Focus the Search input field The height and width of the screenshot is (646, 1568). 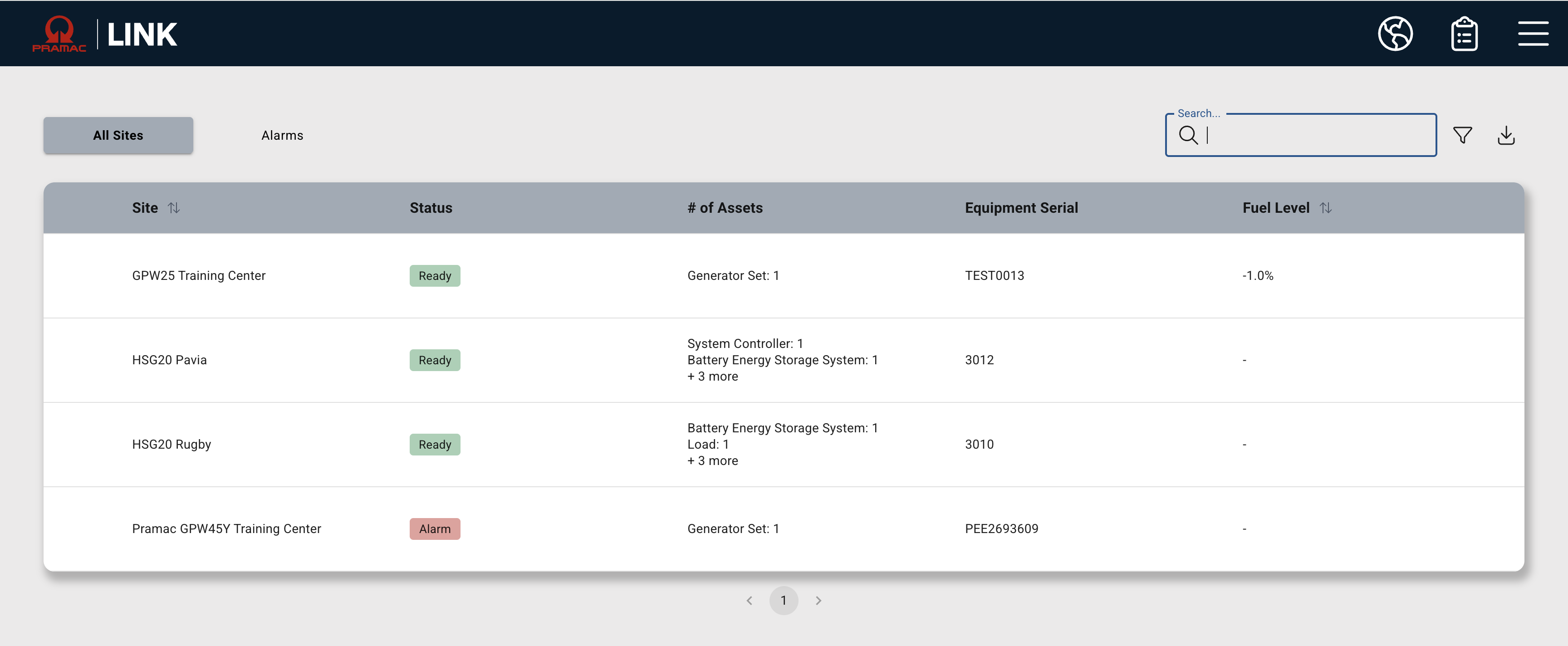[1301, 135]
